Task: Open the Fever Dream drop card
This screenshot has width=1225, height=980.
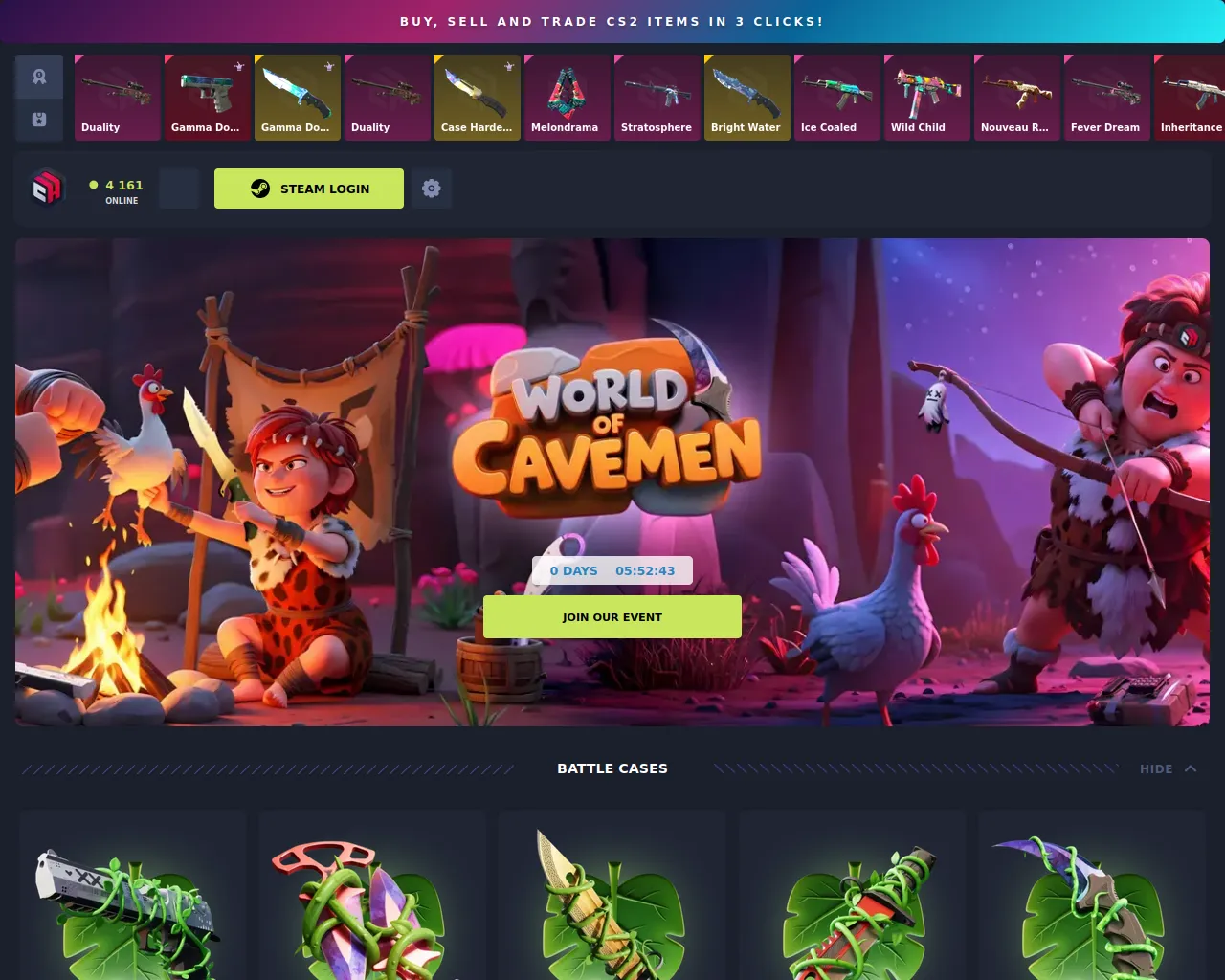Action: (1107, 98)
